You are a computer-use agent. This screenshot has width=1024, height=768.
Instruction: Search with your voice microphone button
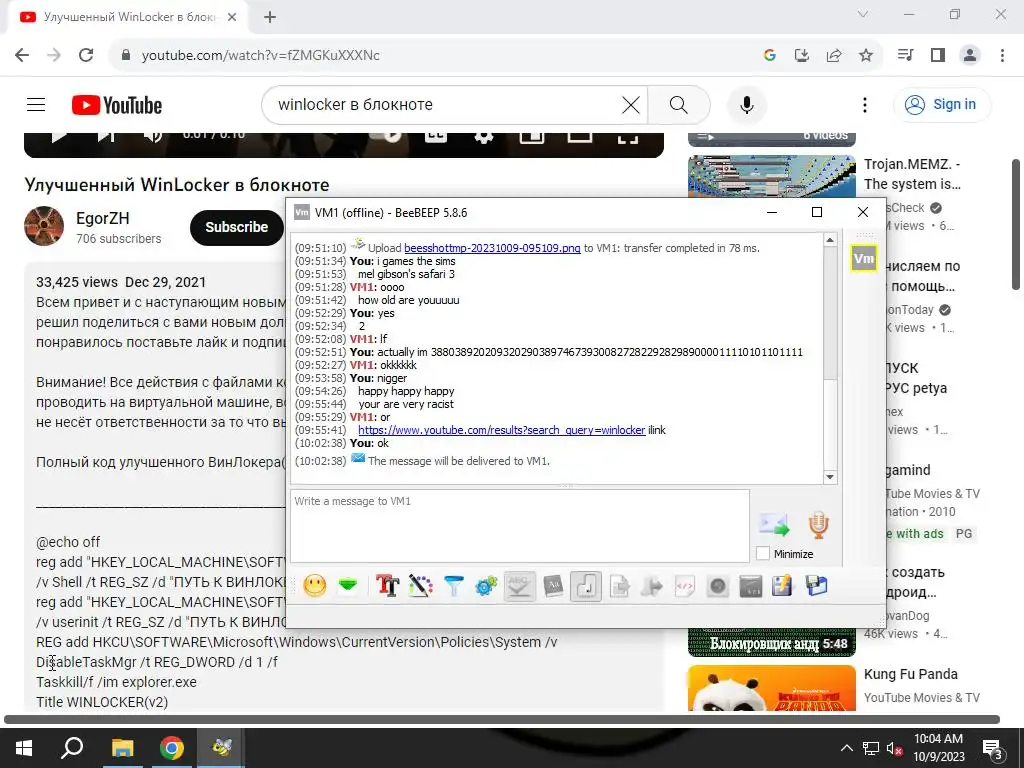tap(746, 104)
